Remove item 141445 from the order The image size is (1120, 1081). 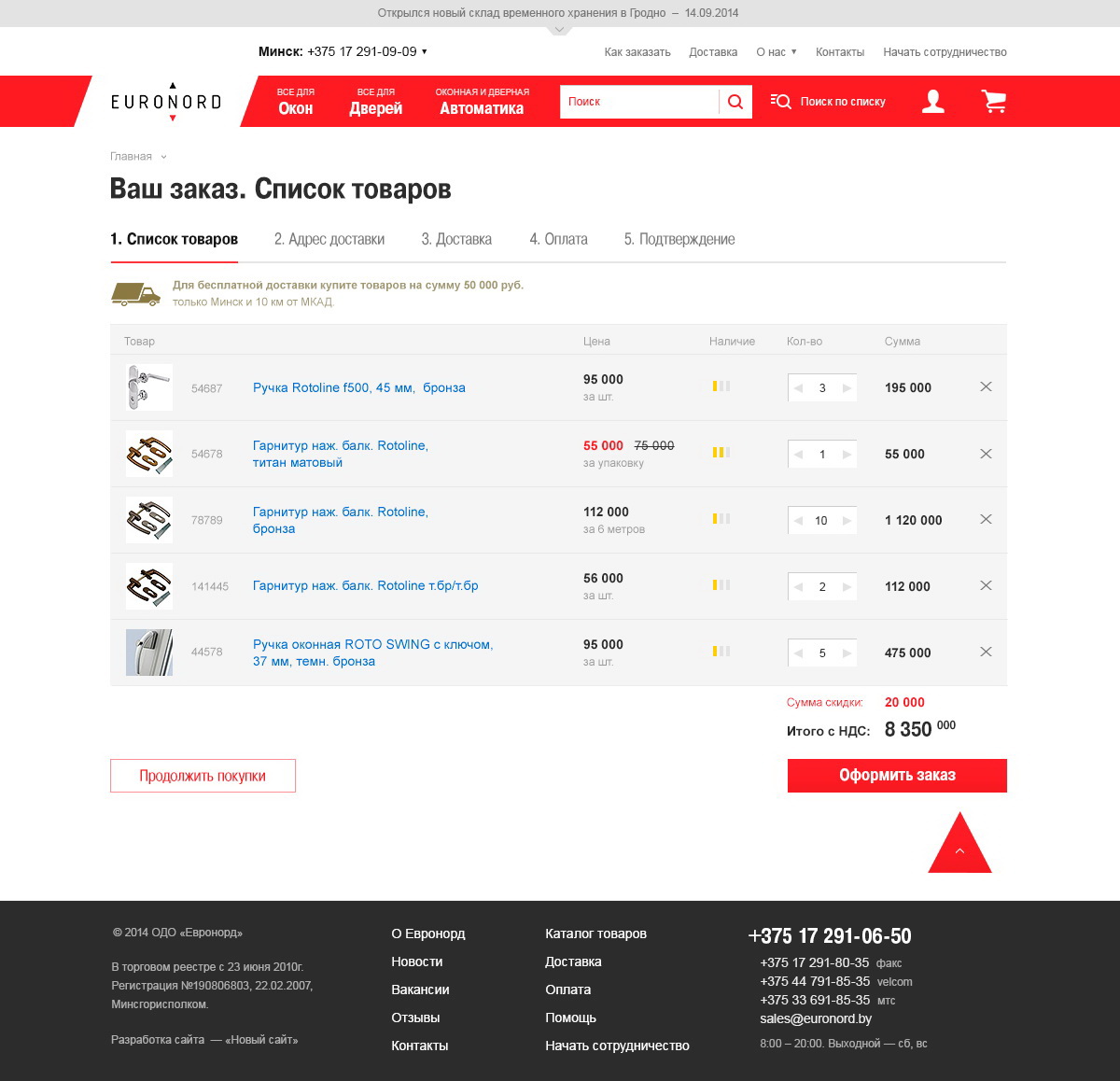tap(986, 585)
